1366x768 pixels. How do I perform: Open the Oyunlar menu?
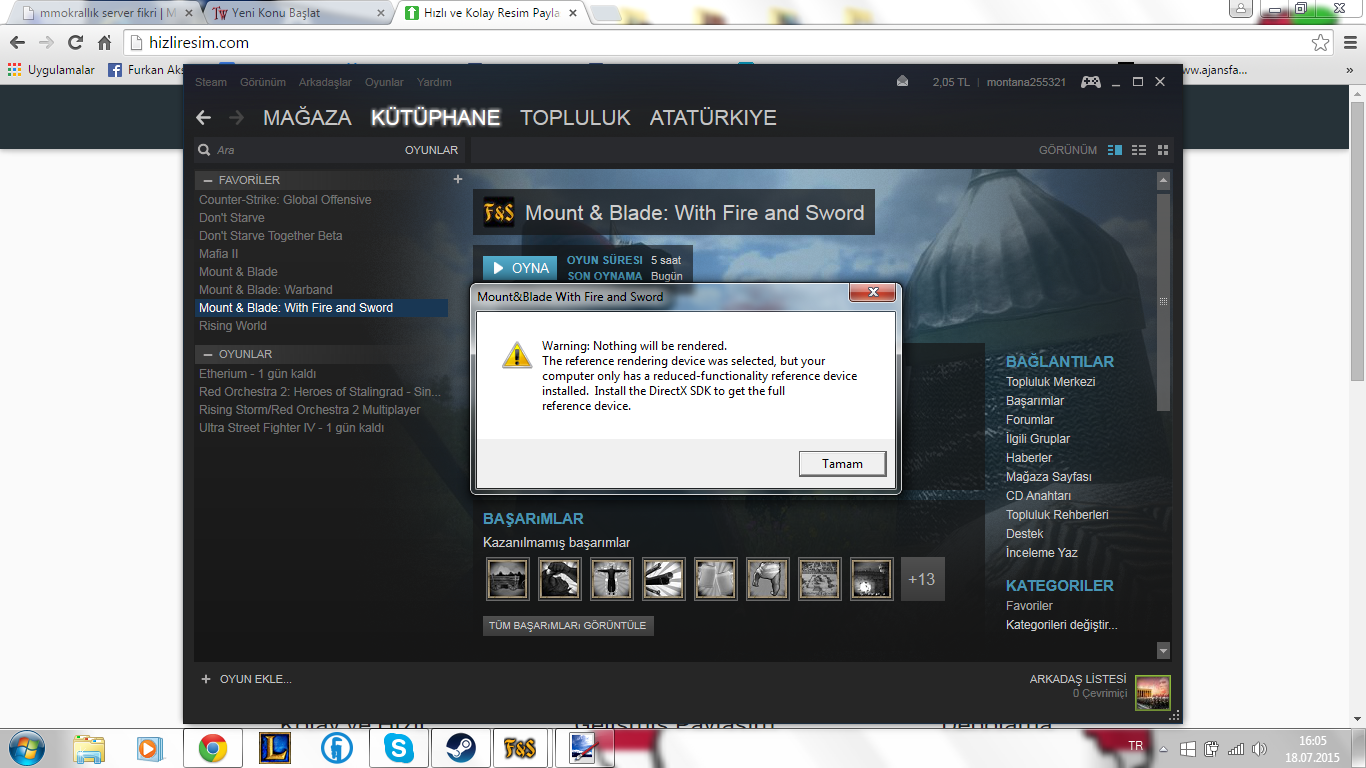(384, 82)
